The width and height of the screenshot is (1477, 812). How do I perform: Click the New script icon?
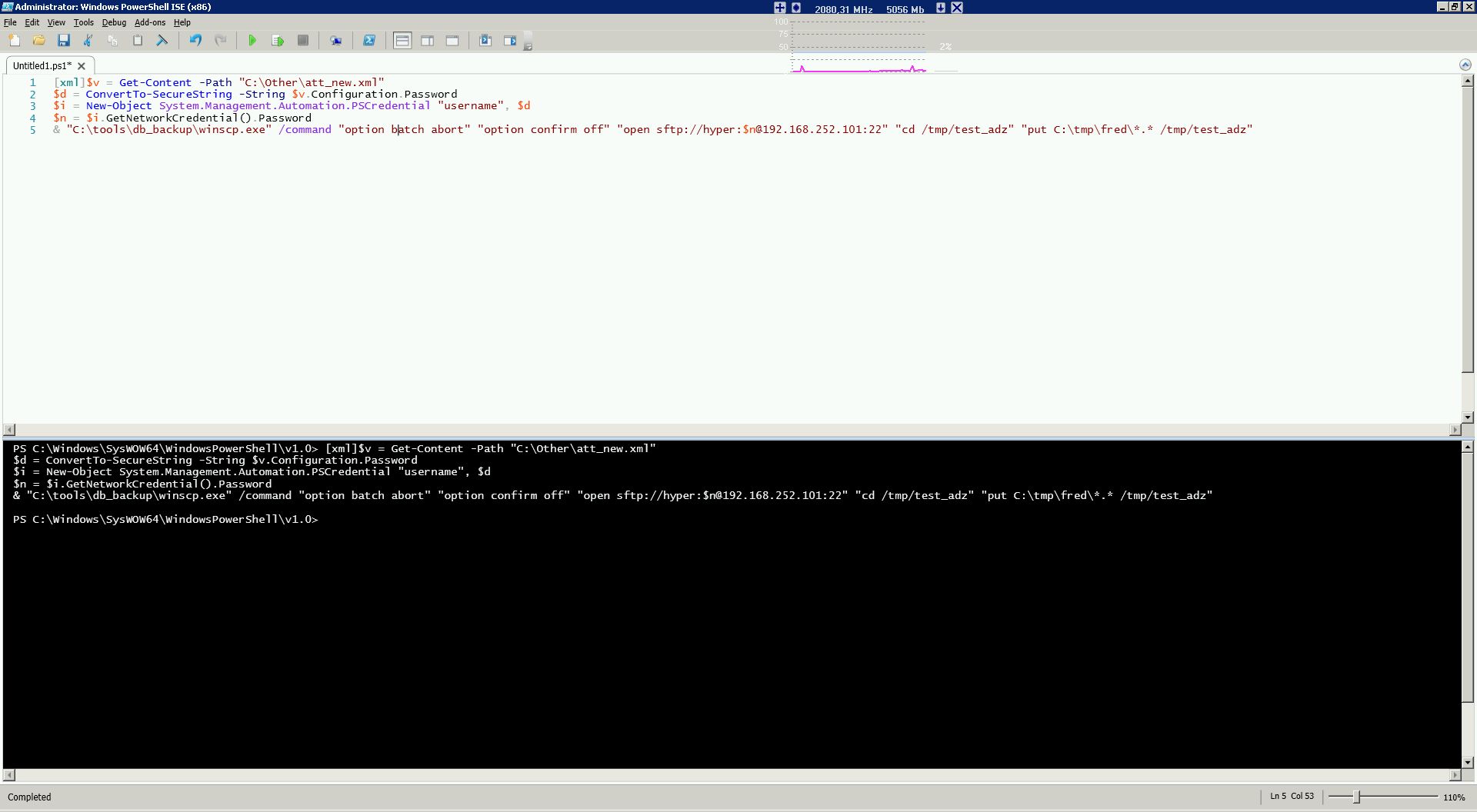pos(15,41)
